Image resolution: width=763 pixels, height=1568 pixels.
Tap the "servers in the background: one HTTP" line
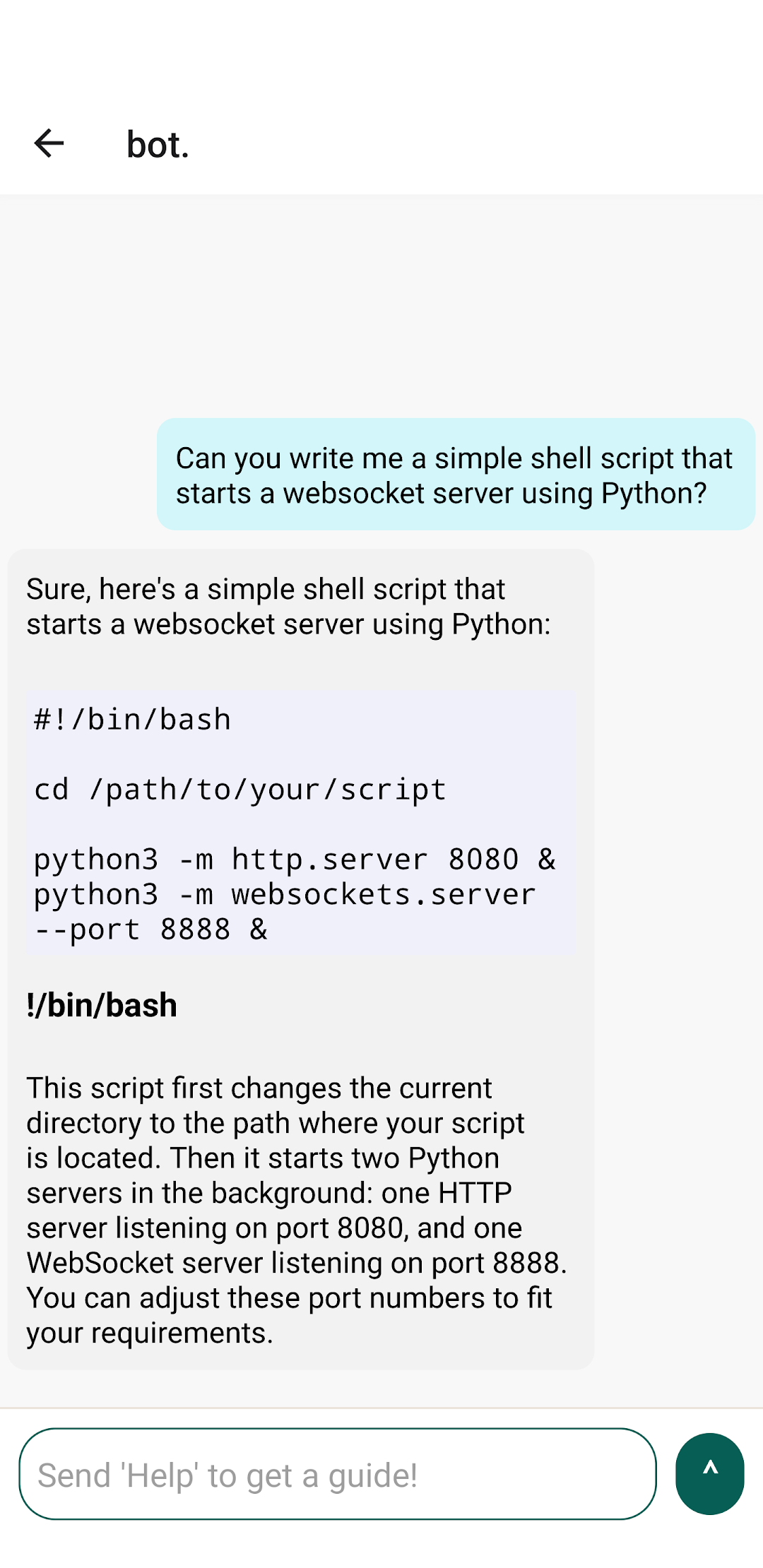coord(269,1193)
